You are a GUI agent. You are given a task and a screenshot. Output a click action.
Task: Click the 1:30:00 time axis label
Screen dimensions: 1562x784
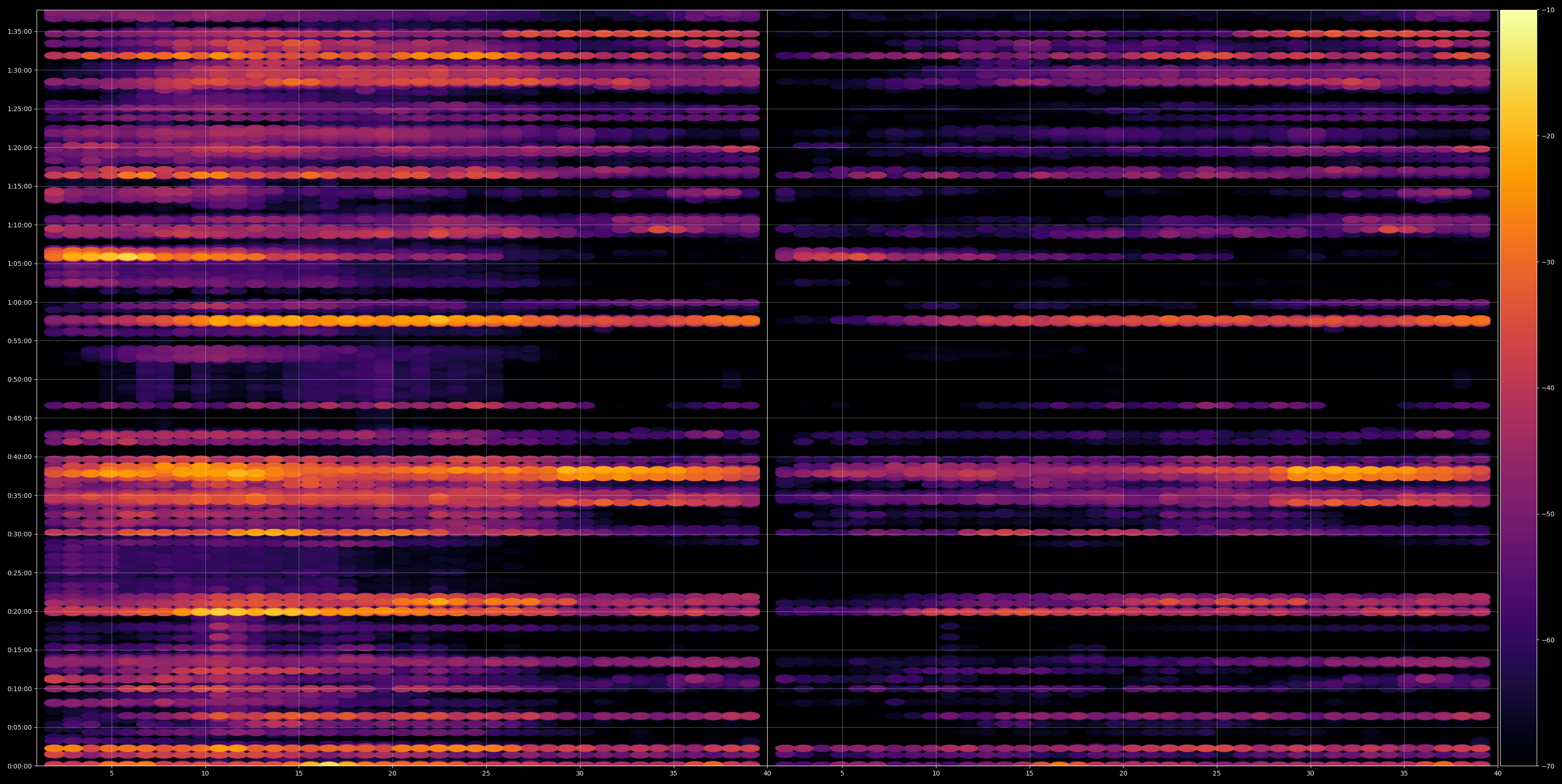pos(19,70)
